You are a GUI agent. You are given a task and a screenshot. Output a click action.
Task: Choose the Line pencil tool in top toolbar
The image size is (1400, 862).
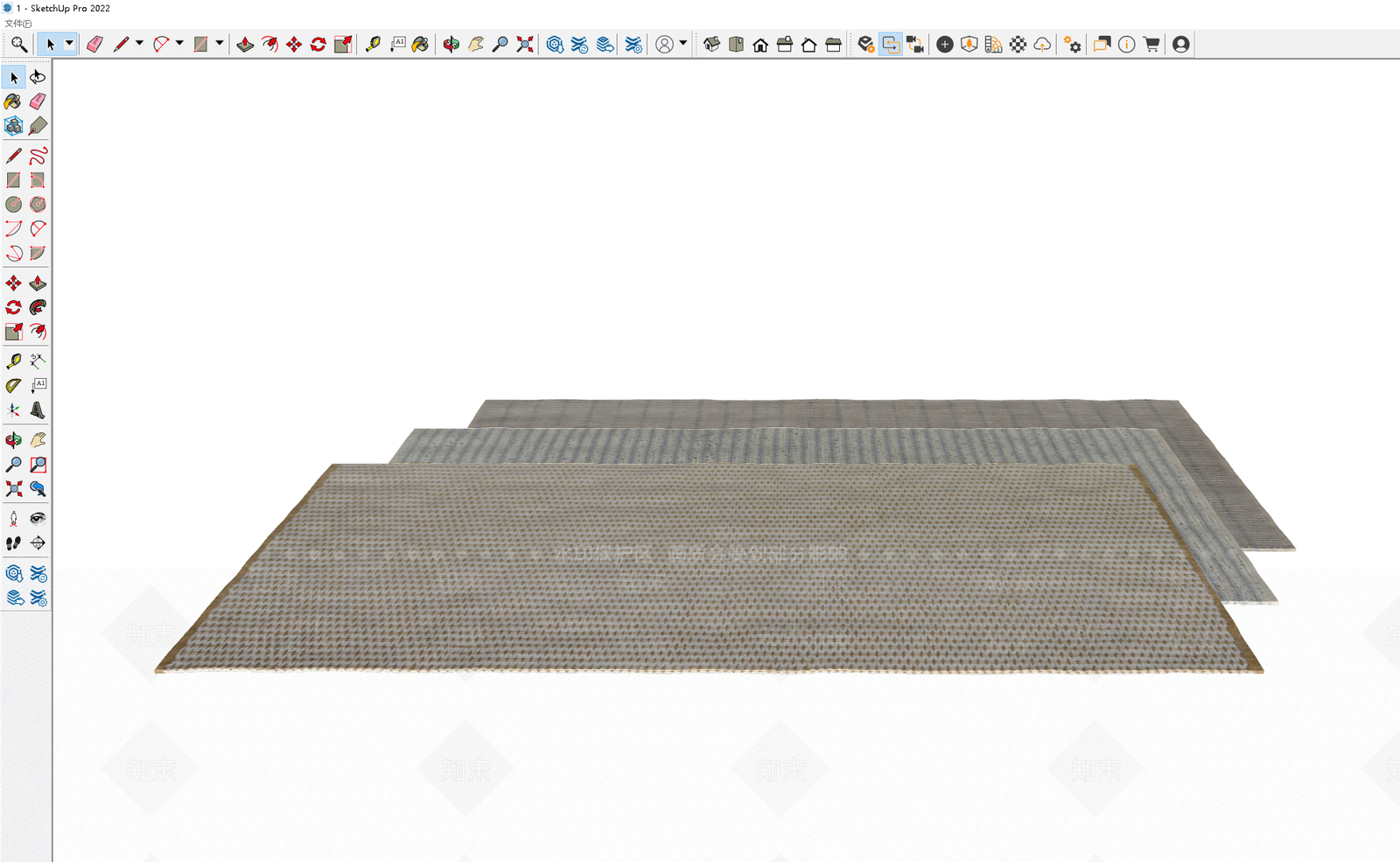[121, 44]
